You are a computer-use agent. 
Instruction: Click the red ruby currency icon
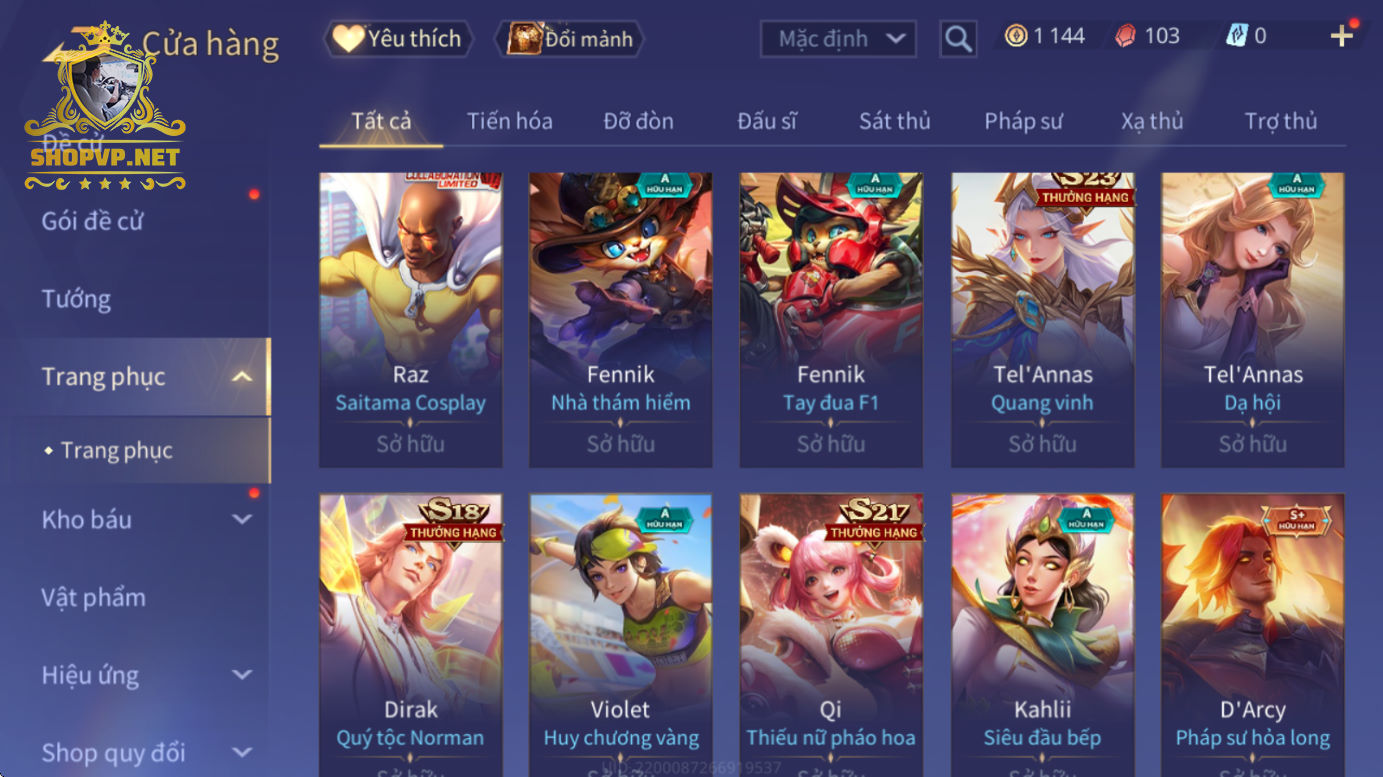point(1126,36)
